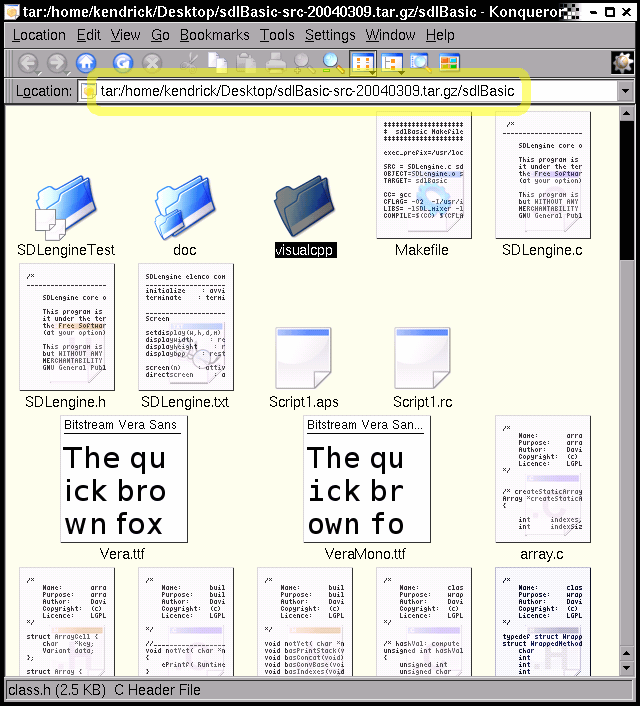
Task: Open the Tools menu
Action: click(277, 35)
